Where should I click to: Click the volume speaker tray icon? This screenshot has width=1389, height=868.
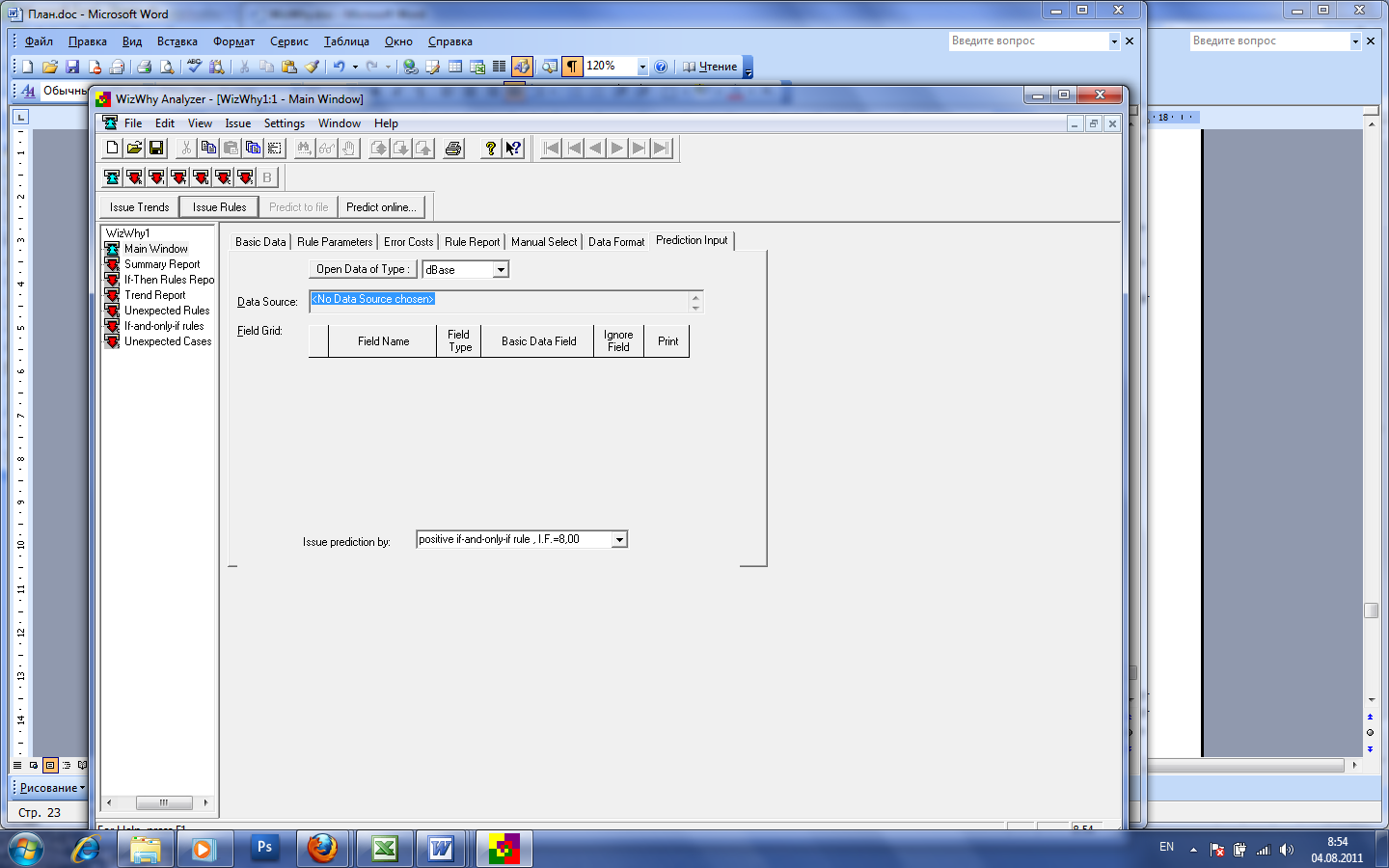[x=1287, y=850]
